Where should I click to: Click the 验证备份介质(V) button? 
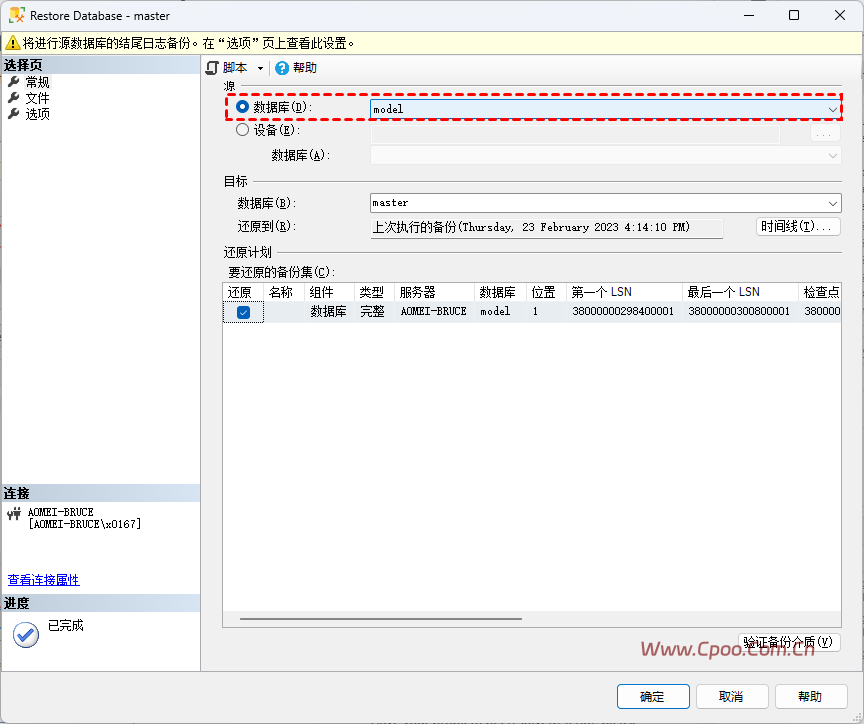click(x=789, y=642)
